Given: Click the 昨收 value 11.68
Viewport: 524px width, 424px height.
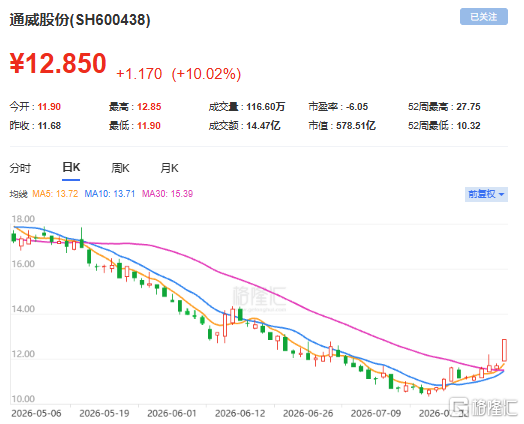Looking at the screenshot, I should [49, 126].
